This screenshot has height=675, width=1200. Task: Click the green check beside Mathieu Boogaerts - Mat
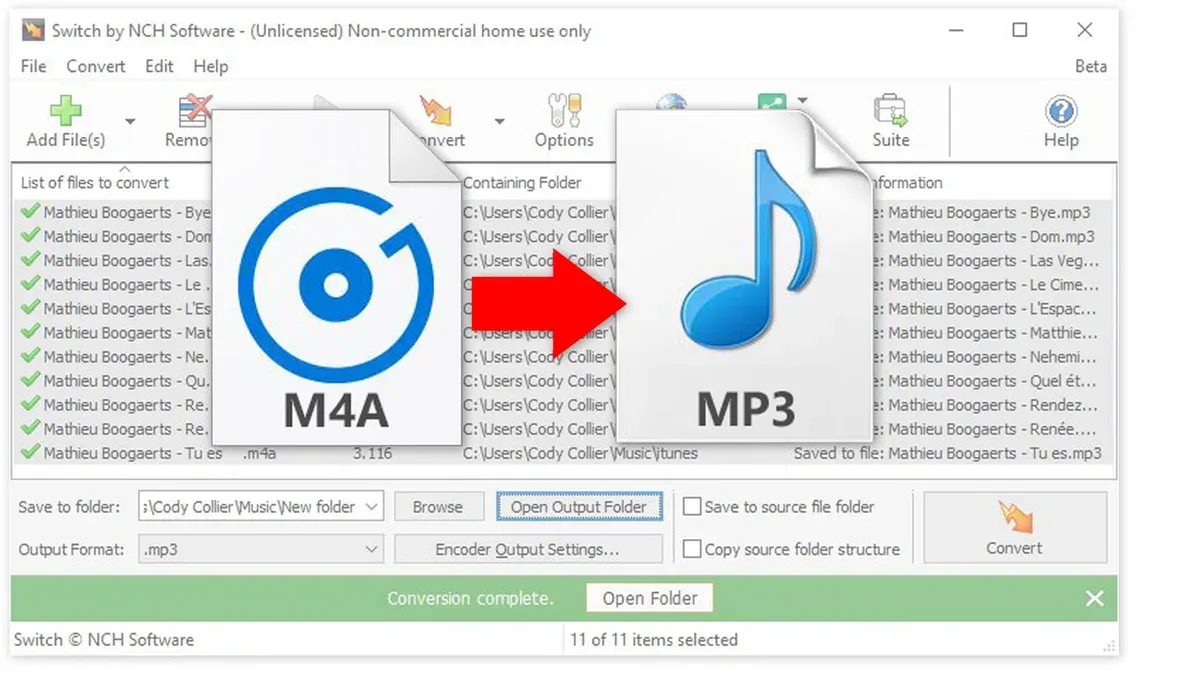click(x=30, y=332)
